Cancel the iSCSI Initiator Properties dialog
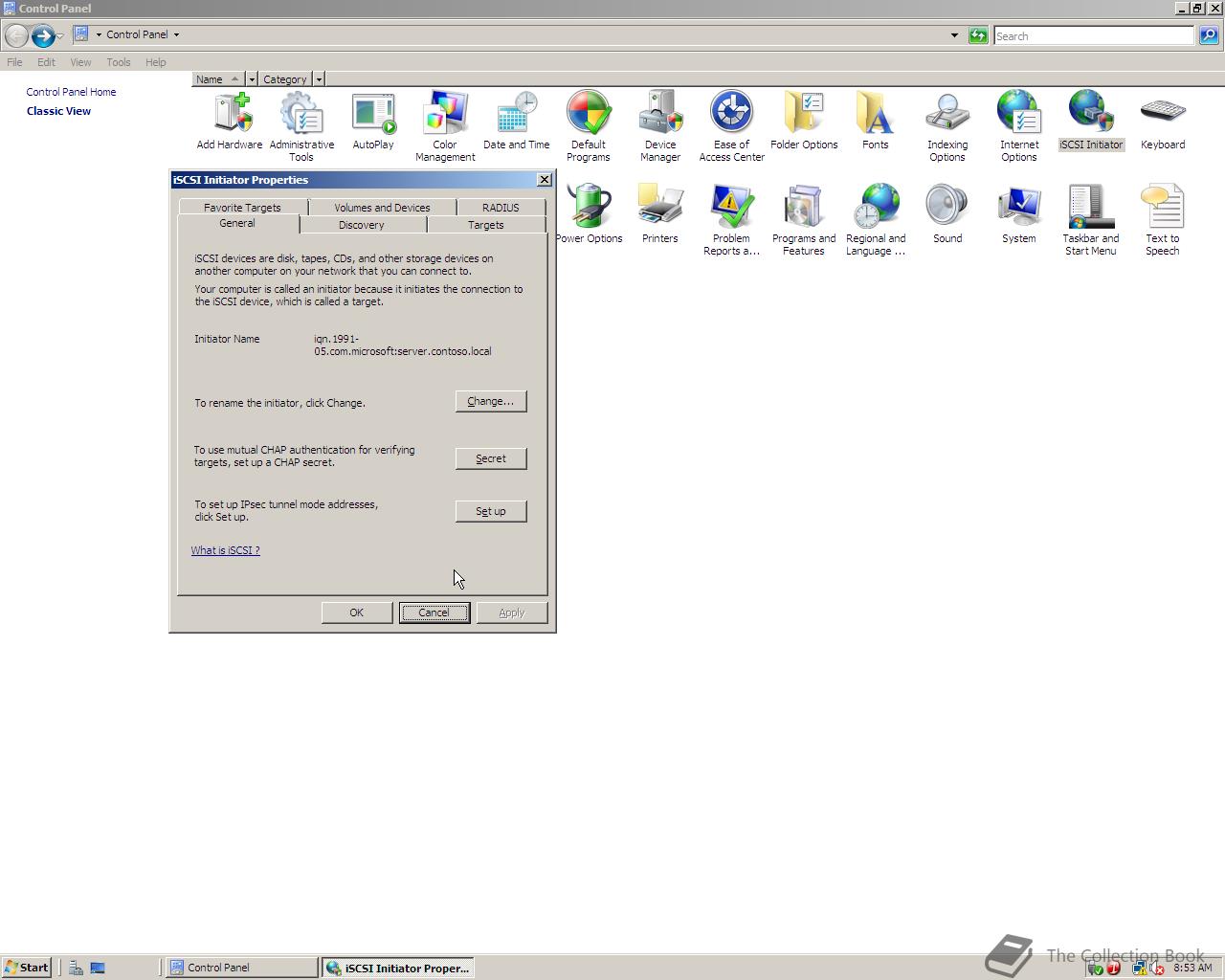Image resolution: width=1225 pixels, height=980 pixels. pyautogui.click(x=434, y=612)
